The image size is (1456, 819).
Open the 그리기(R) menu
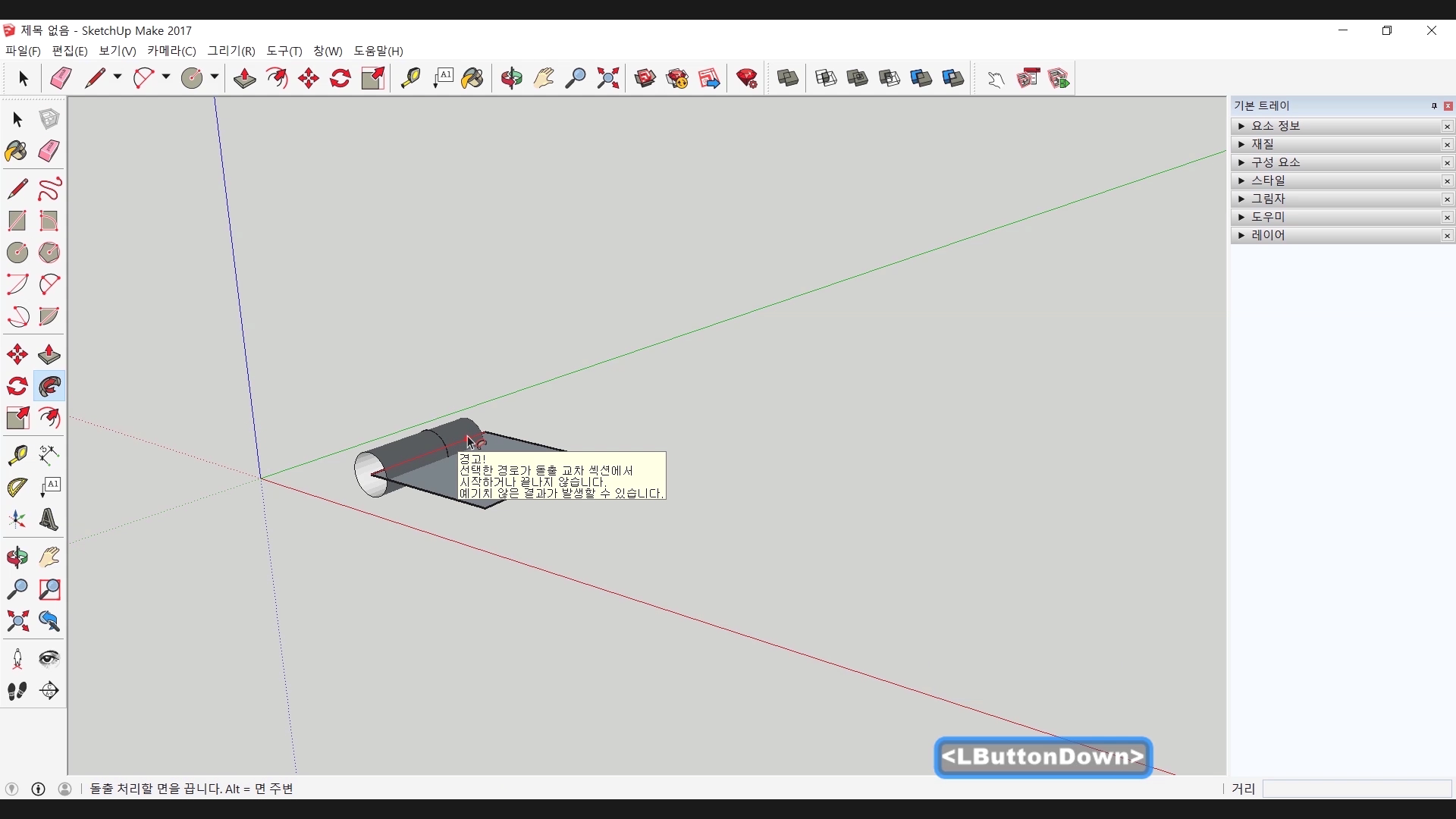231,51
